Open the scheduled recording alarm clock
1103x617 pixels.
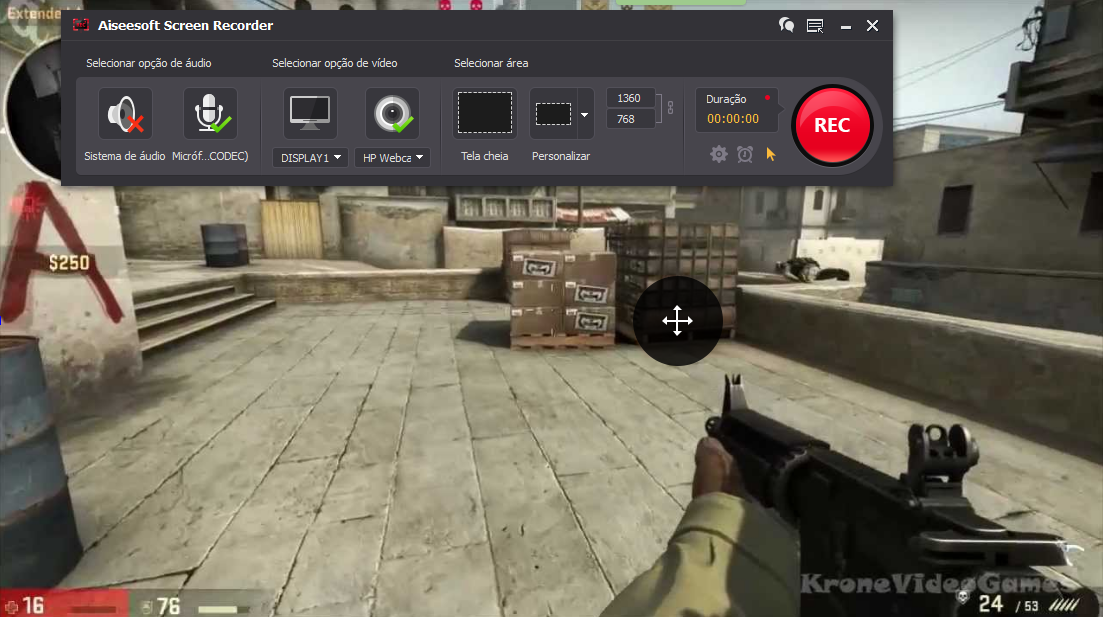coord(745,154)
